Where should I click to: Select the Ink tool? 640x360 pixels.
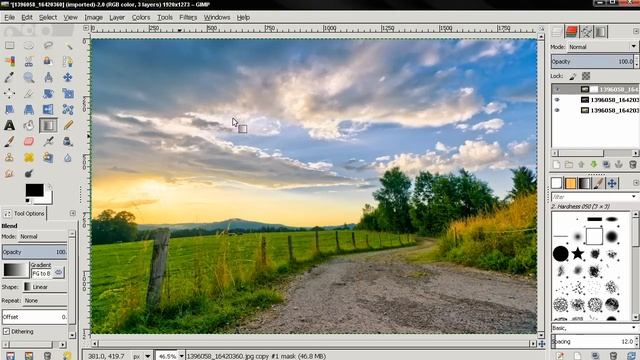pos(68,142)
